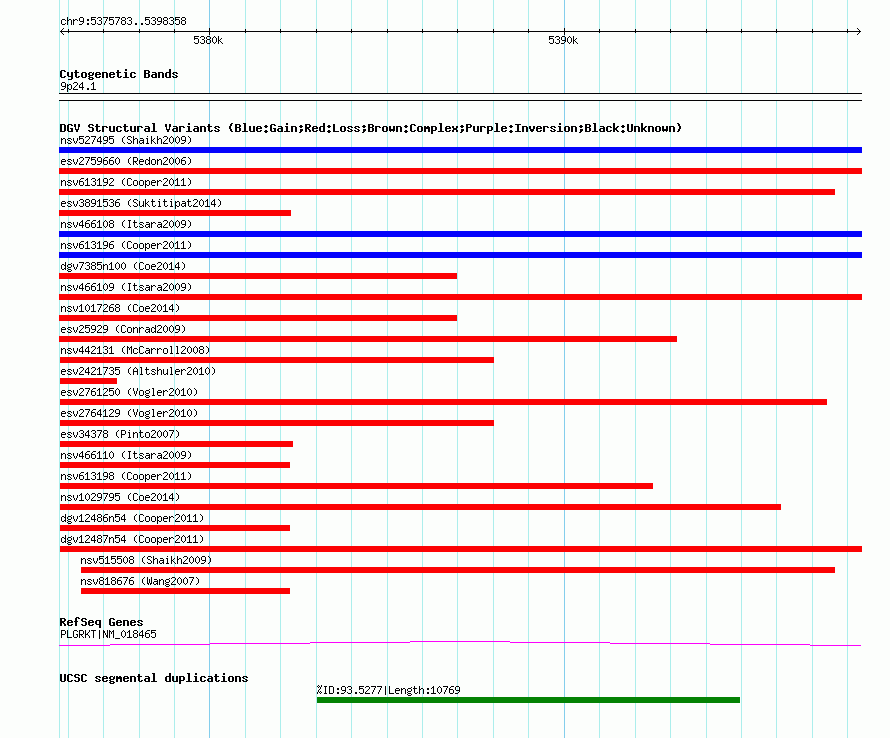Select the nsv527495 (Shaikh2009) label
This screenshot has width=890, height=738.
pos(126,140)
